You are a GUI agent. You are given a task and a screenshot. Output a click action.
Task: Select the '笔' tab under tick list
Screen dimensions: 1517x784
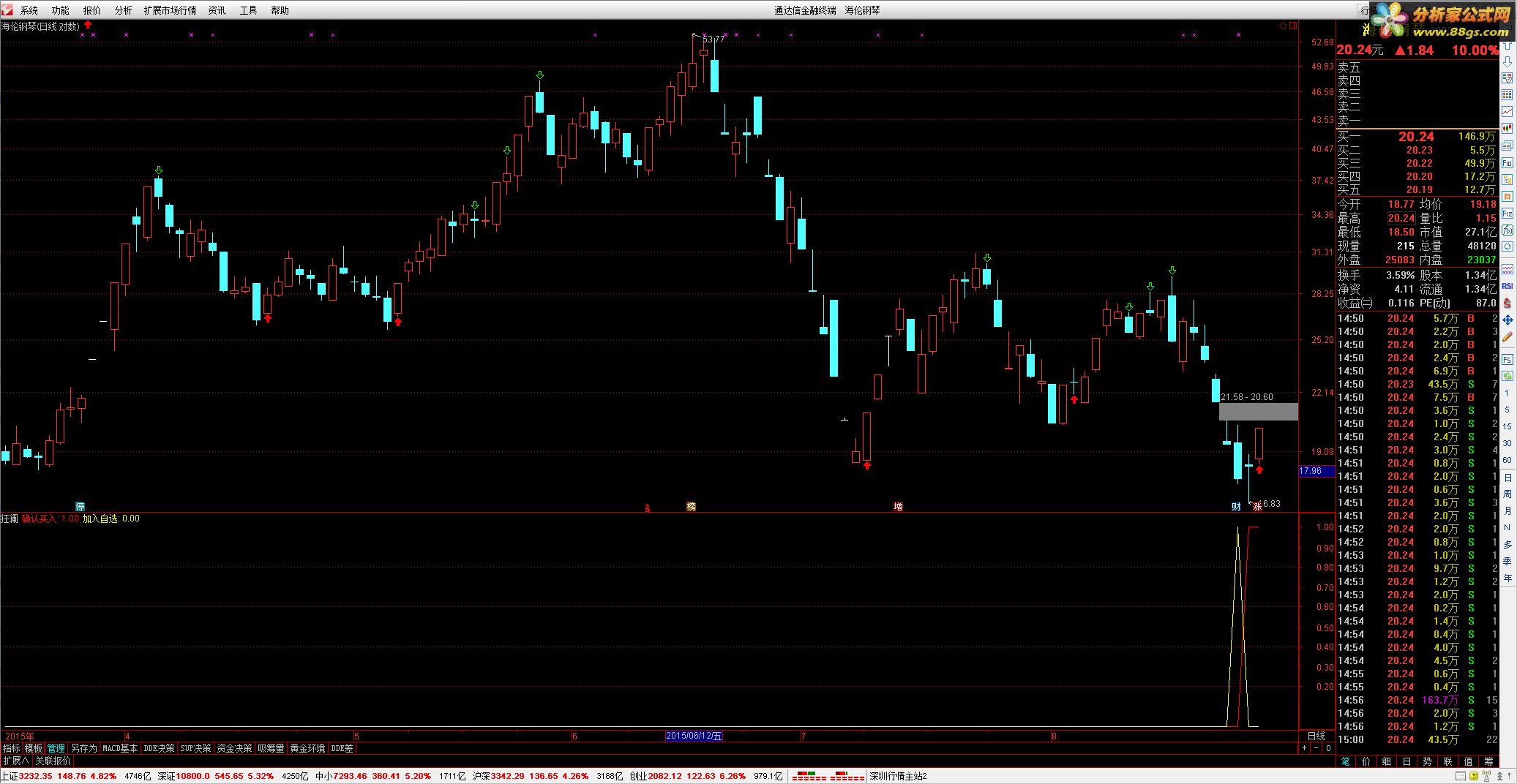tap(1345, 761)
